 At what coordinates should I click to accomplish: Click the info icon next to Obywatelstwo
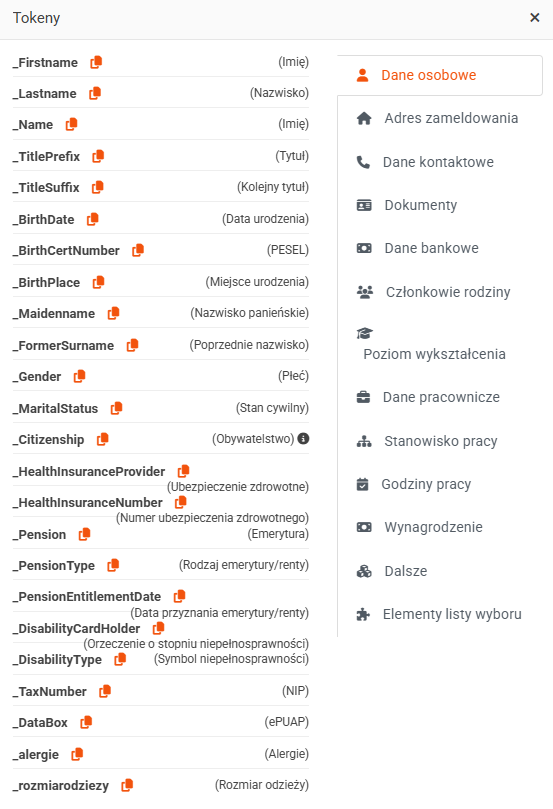(x=303, y=439)
